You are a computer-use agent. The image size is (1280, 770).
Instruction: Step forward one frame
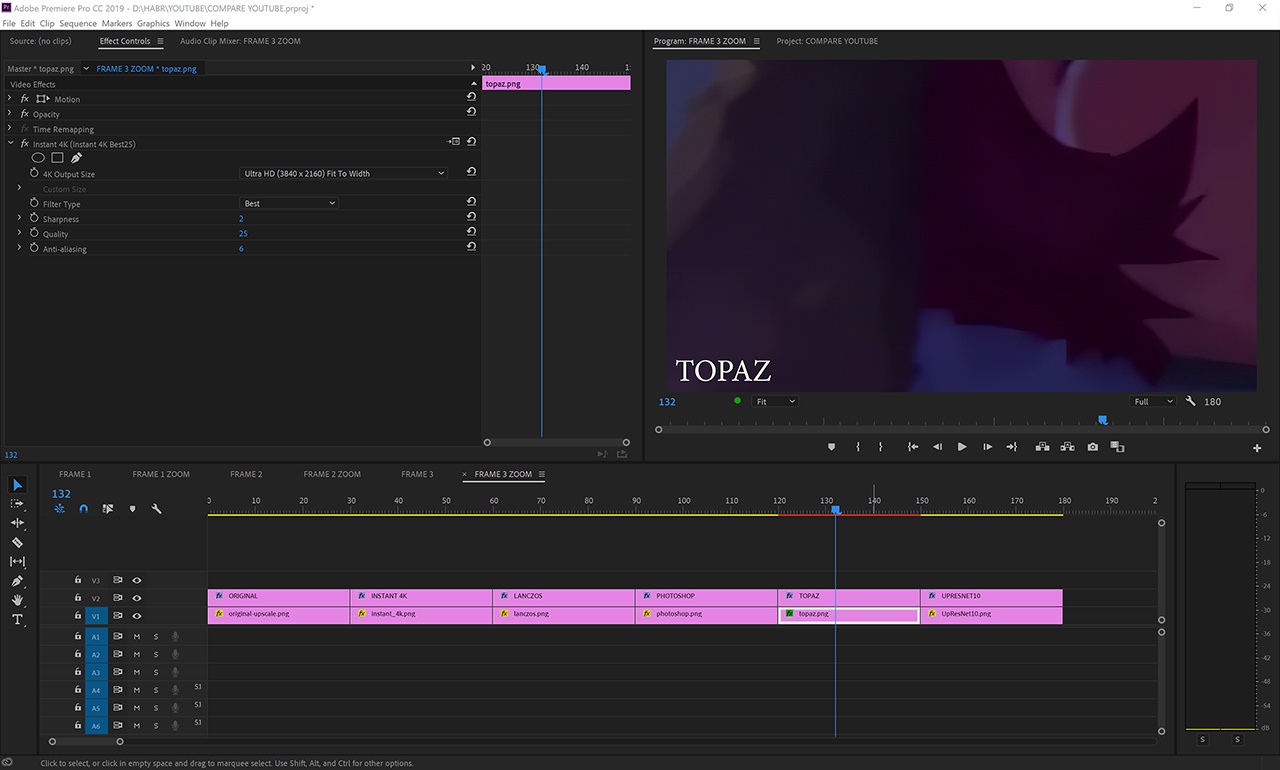point(987,447)
